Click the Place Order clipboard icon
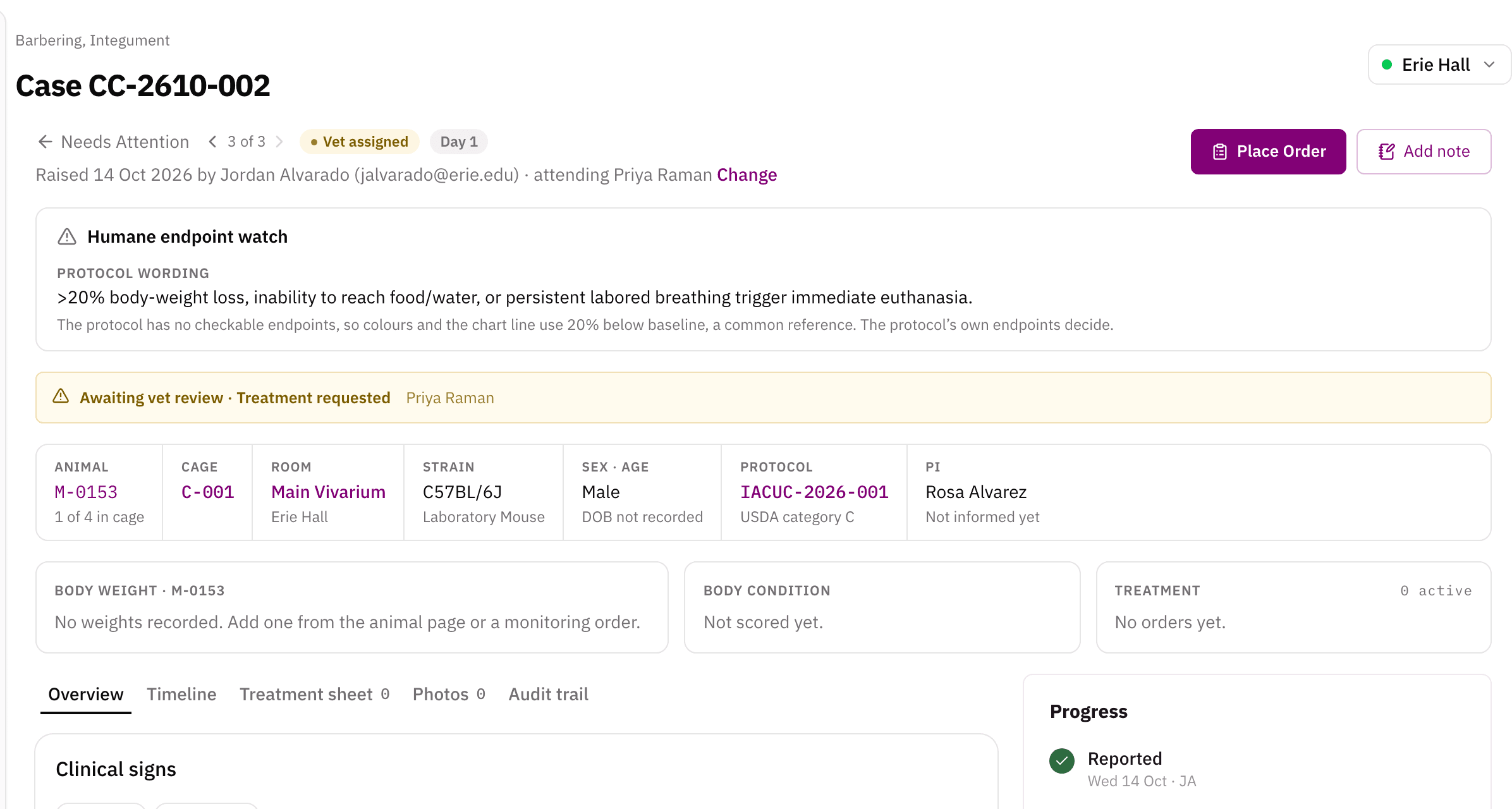 tap(1220, 152)
